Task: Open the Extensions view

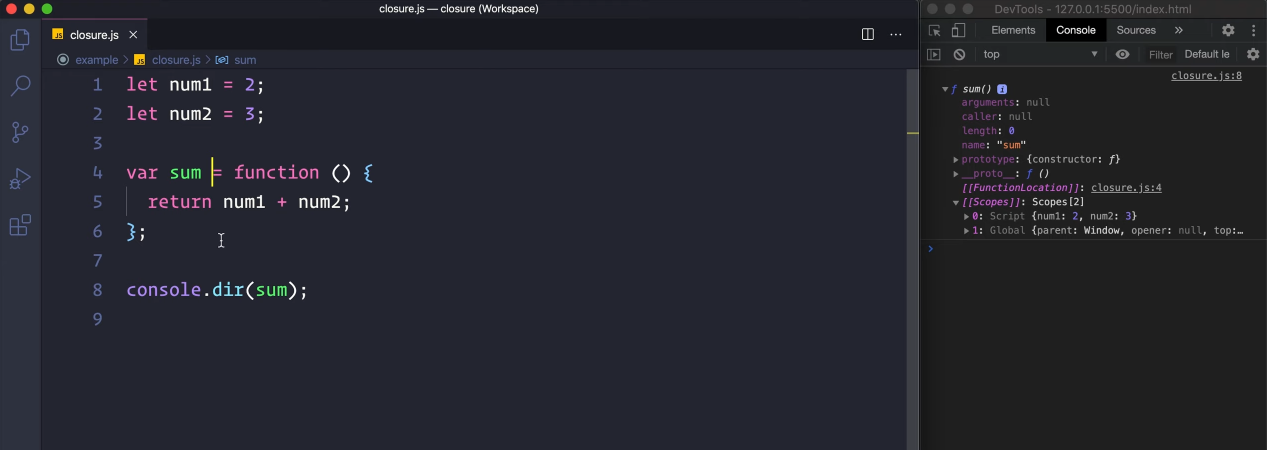Action: (x=20, y=226)
